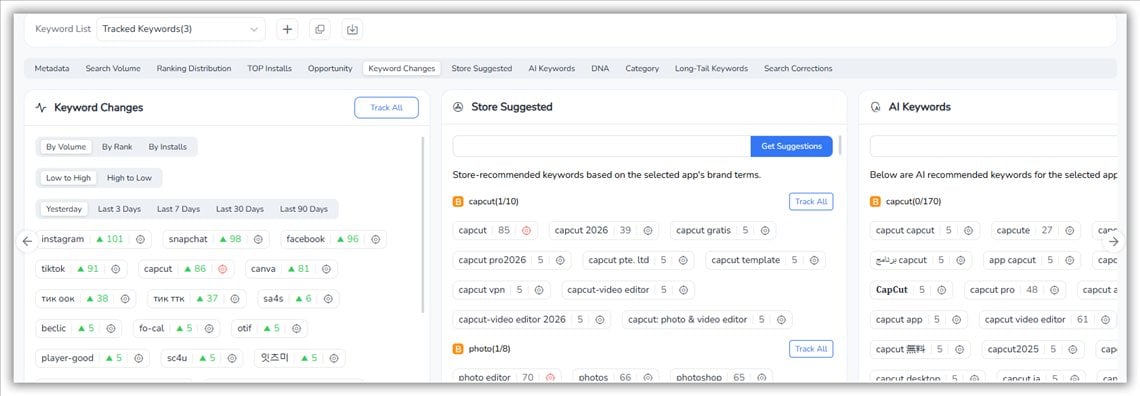Viewport: 1140px width, 396px height.
Task: Click the capcut: photo & video editor chip
Action: point(707,320)
